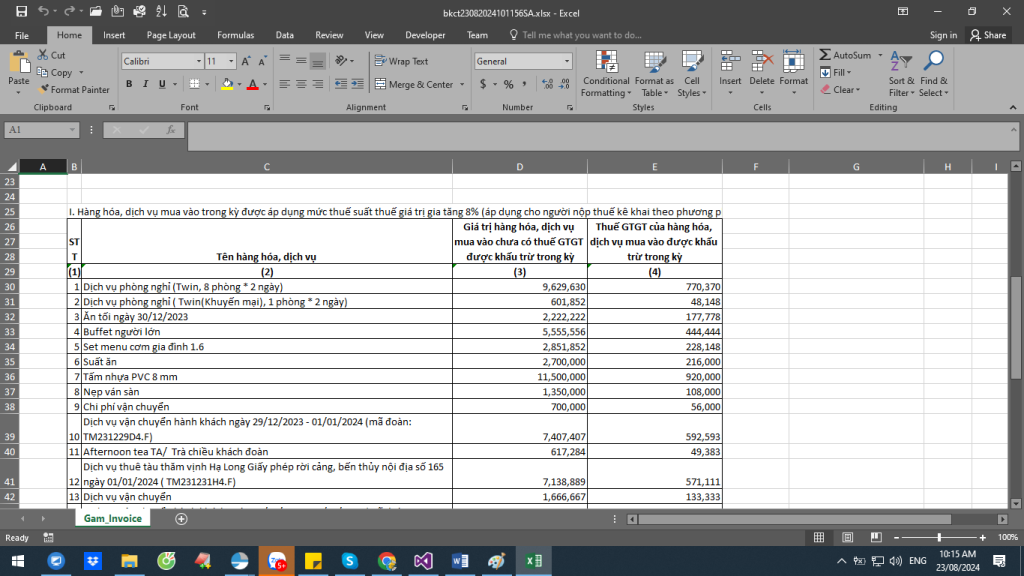The width and height of the screenshot is (1024, 576).
Task: Expand the borders dropdown arrow
Action: [x=207, y=84]
